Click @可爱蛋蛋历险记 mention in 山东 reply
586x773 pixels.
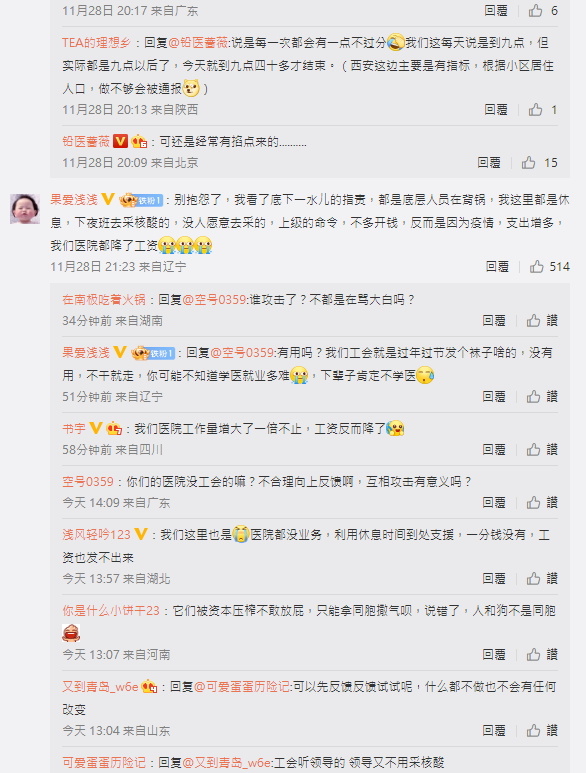click(242, 687)
